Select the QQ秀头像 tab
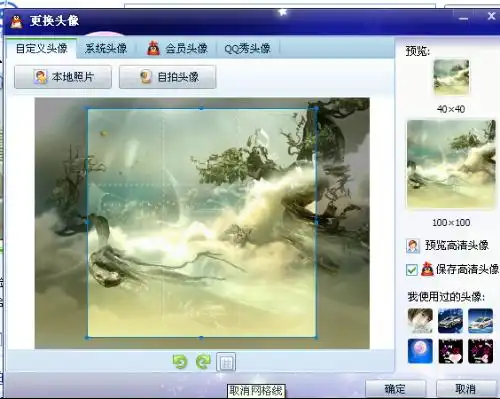 point(247,49)
